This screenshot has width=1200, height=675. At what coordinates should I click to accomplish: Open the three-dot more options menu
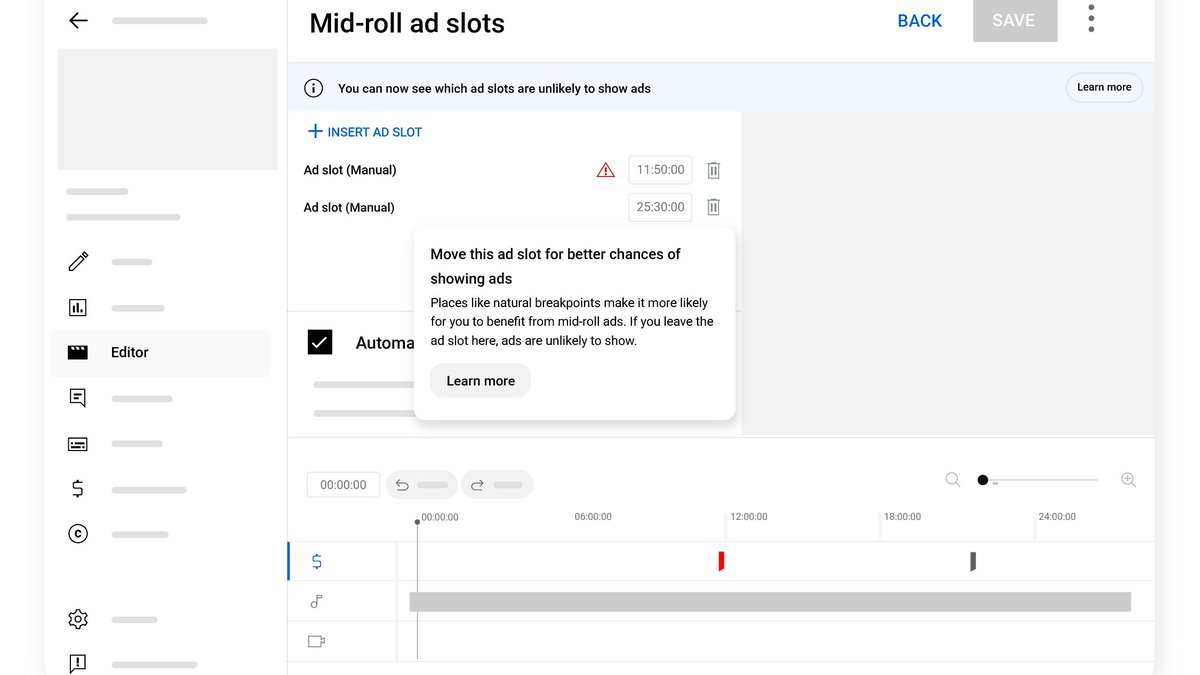[x=1091, y=18]
